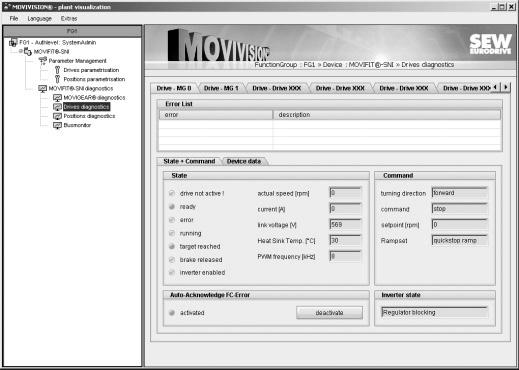519x370 pixels.
Task: Select Positions diagnostics monitor icon
Action: [57, 116]
